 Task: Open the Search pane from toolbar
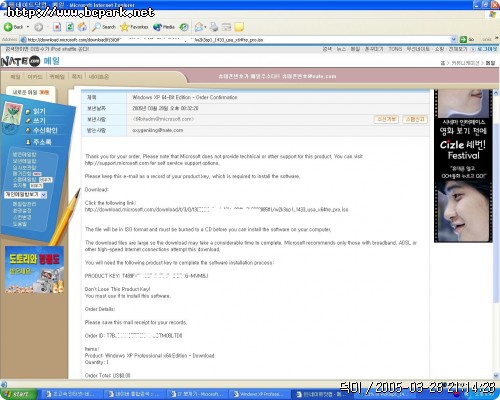point(104,27)
